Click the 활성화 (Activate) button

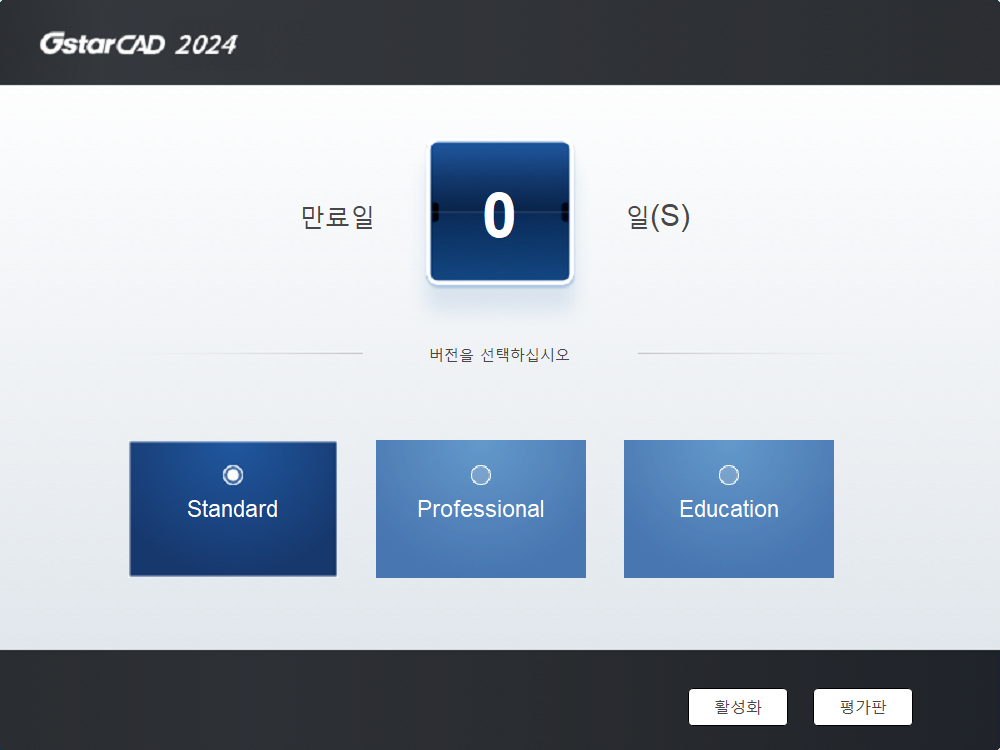pos(738,707)
